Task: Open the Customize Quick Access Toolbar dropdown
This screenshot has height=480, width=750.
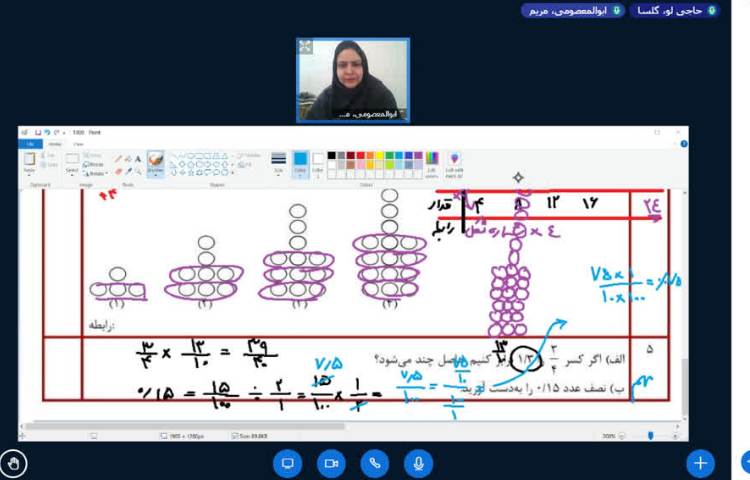Action: coord(64,132)
